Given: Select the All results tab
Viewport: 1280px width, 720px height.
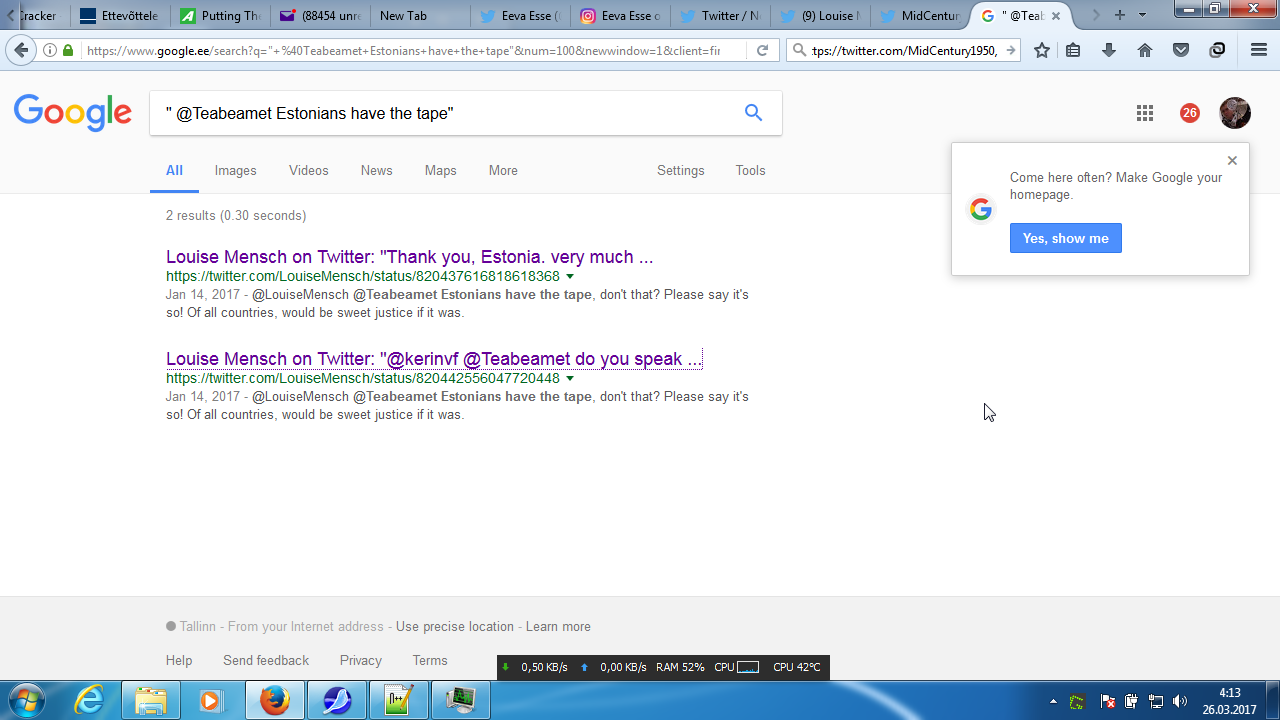Looking at the screenshot, I should click(x=174, y=170).
